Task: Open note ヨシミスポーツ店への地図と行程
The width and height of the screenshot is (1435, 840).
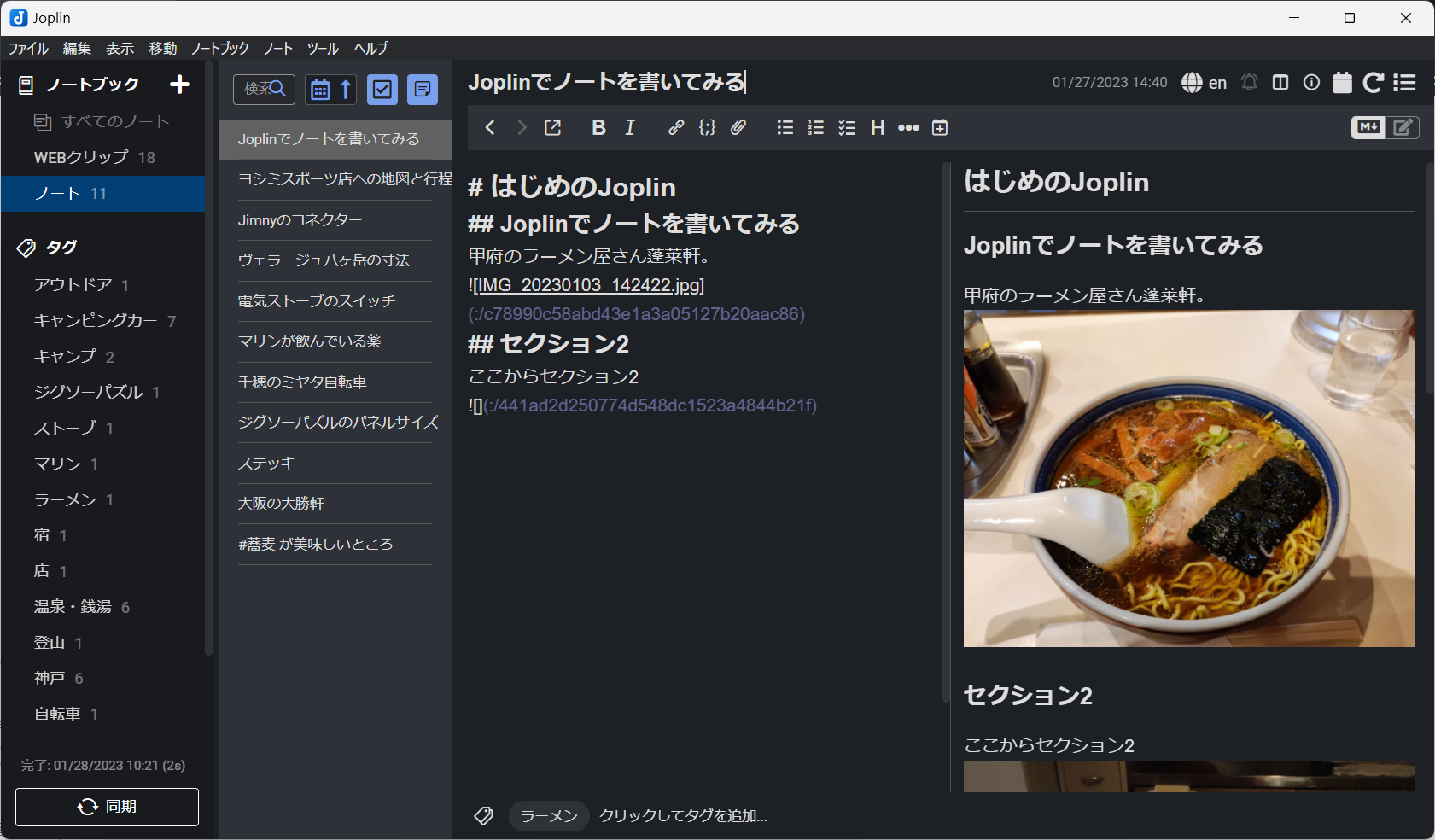Action: pyautogui.click(x=335, y=179)
